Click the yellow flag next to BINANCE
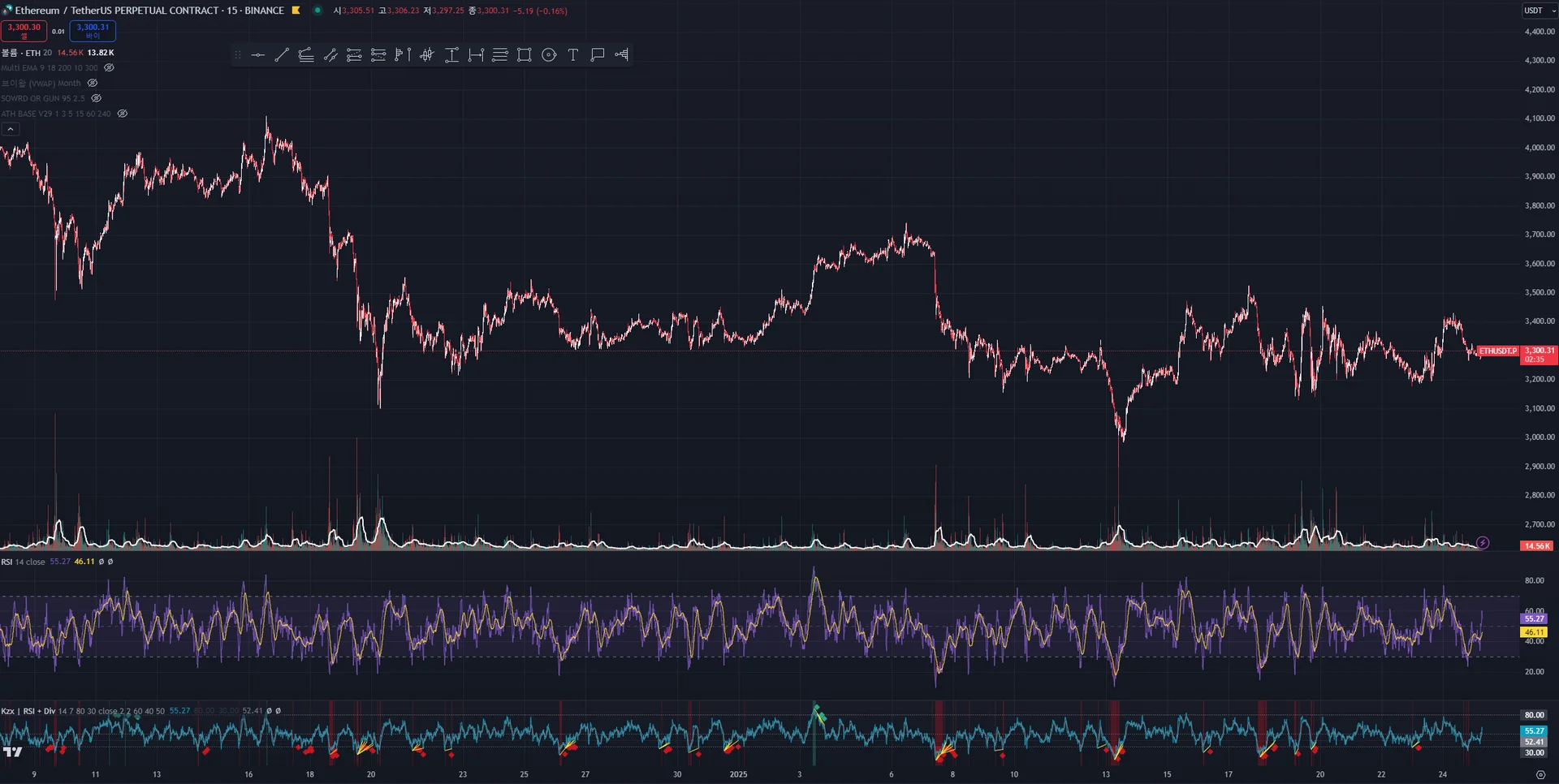The width and height of the screenshot is (1559, 784). tap(296, 11)
